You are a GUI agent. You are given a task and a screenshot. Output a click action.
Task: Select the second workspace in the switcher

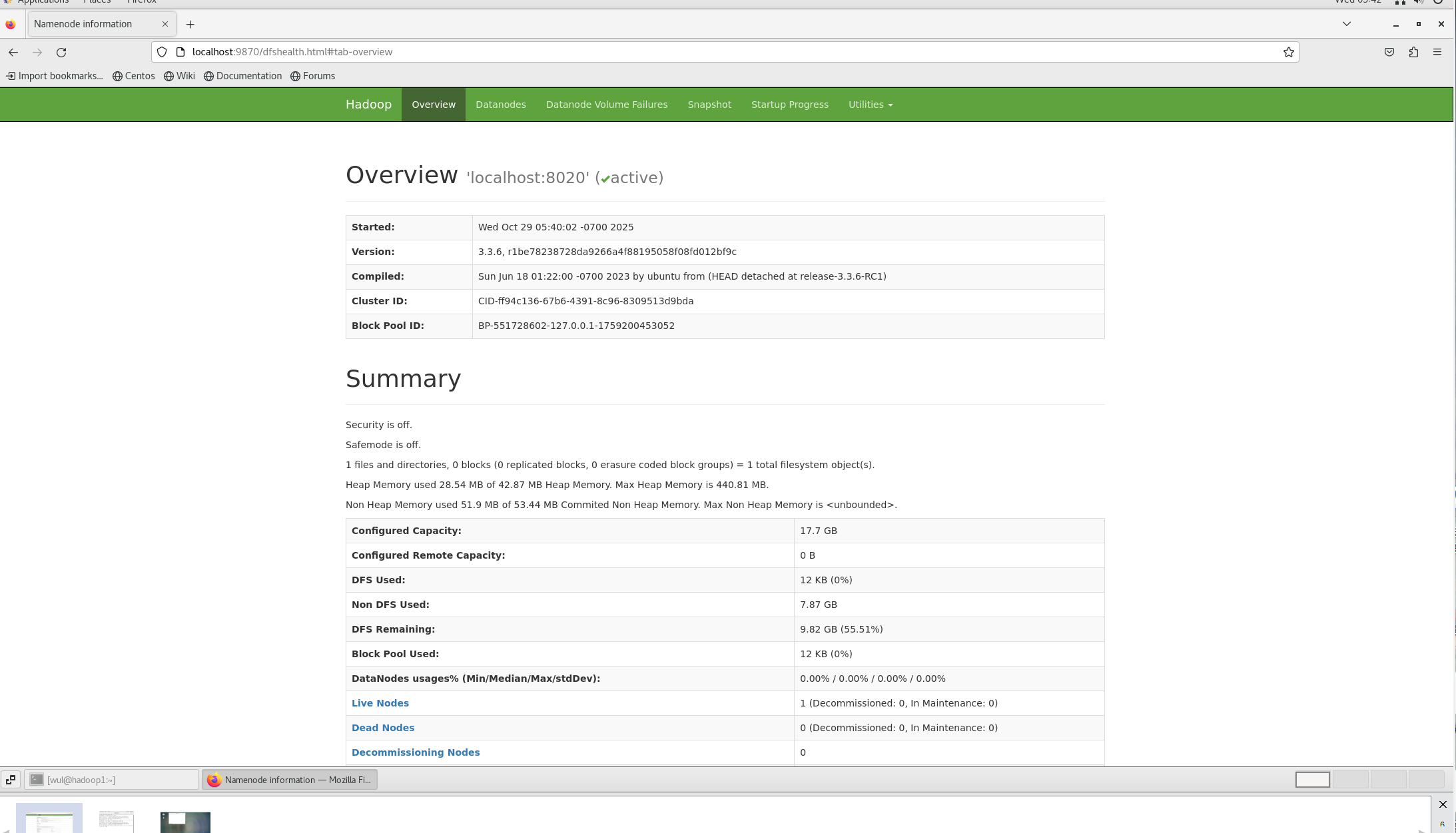1350,780
